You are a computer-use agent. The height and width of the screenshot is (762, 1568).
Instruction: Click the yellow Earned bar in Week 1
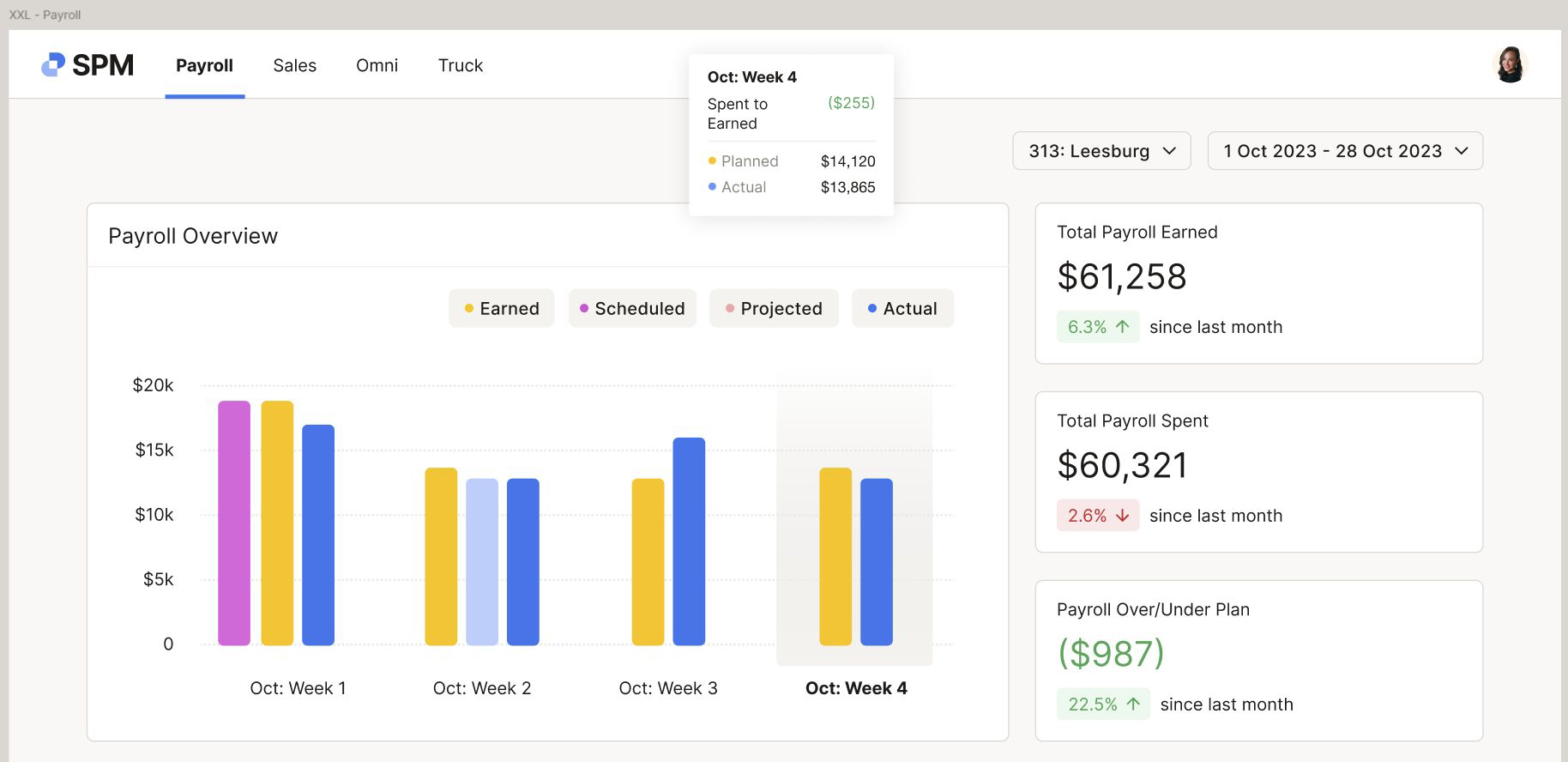pyautogui.click(x=277, y=523)
